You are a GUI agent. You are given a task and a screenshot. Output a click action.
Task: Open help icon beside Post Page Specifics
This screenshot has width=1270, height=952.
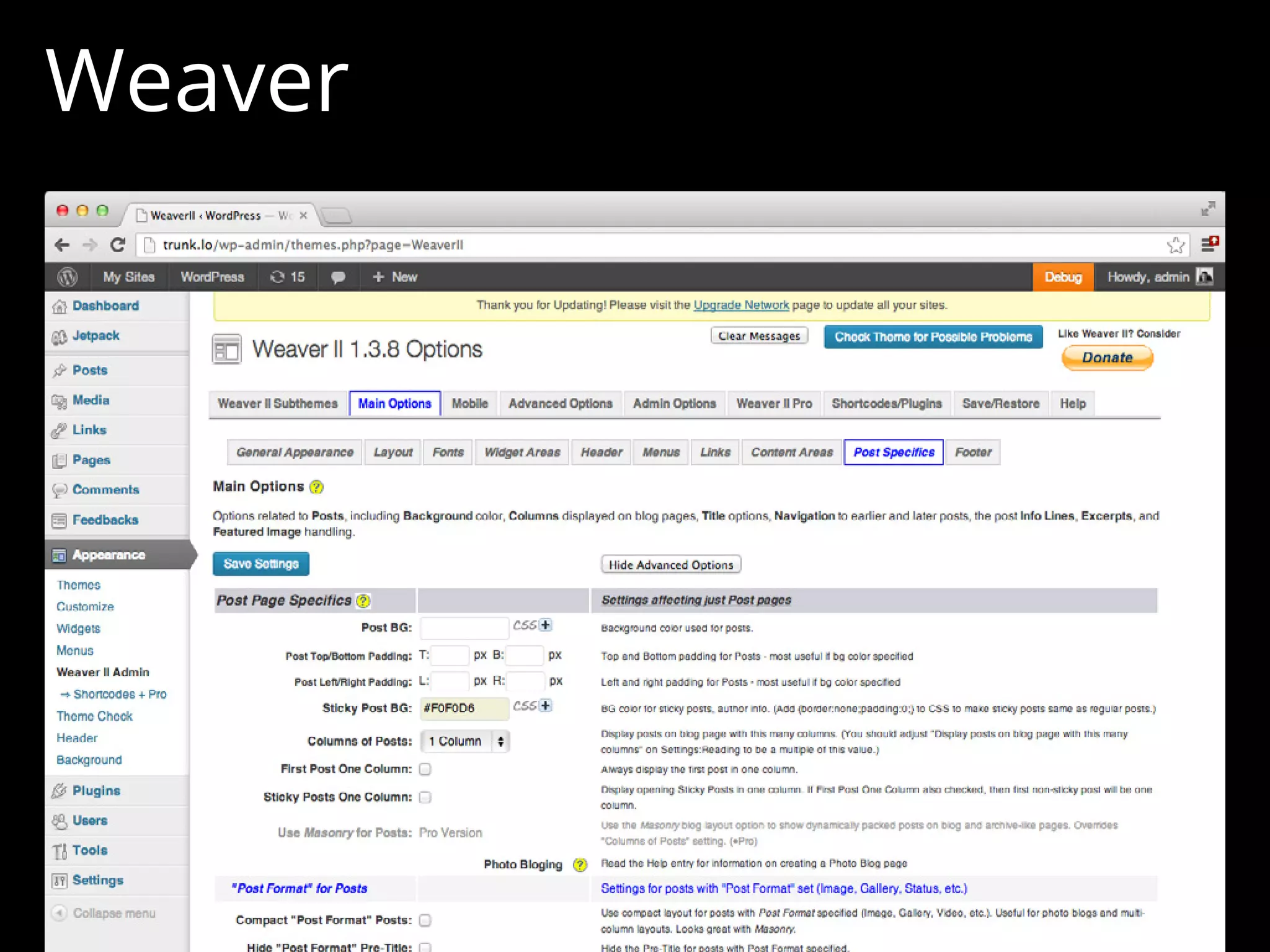click(x=363, y=601)
